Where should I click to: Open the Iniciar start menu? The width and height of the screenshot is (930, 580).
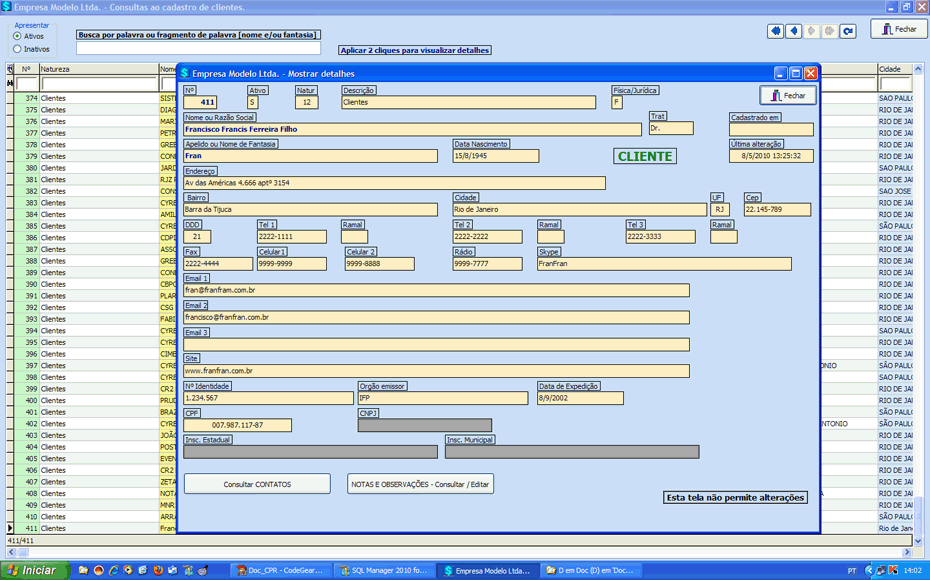(34, 570)
